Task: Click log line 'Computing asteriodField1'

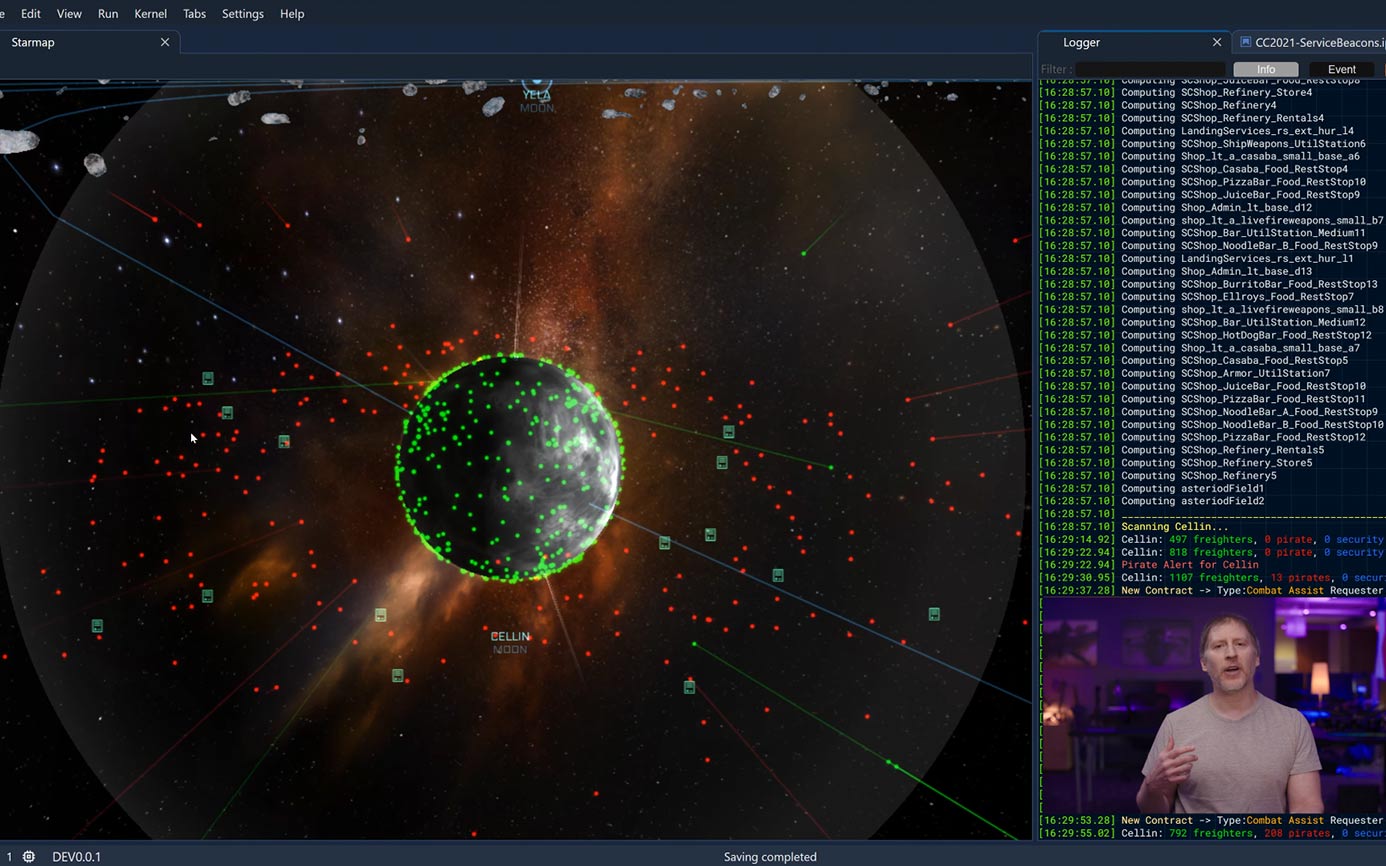Action: [x=1193, y=489]
